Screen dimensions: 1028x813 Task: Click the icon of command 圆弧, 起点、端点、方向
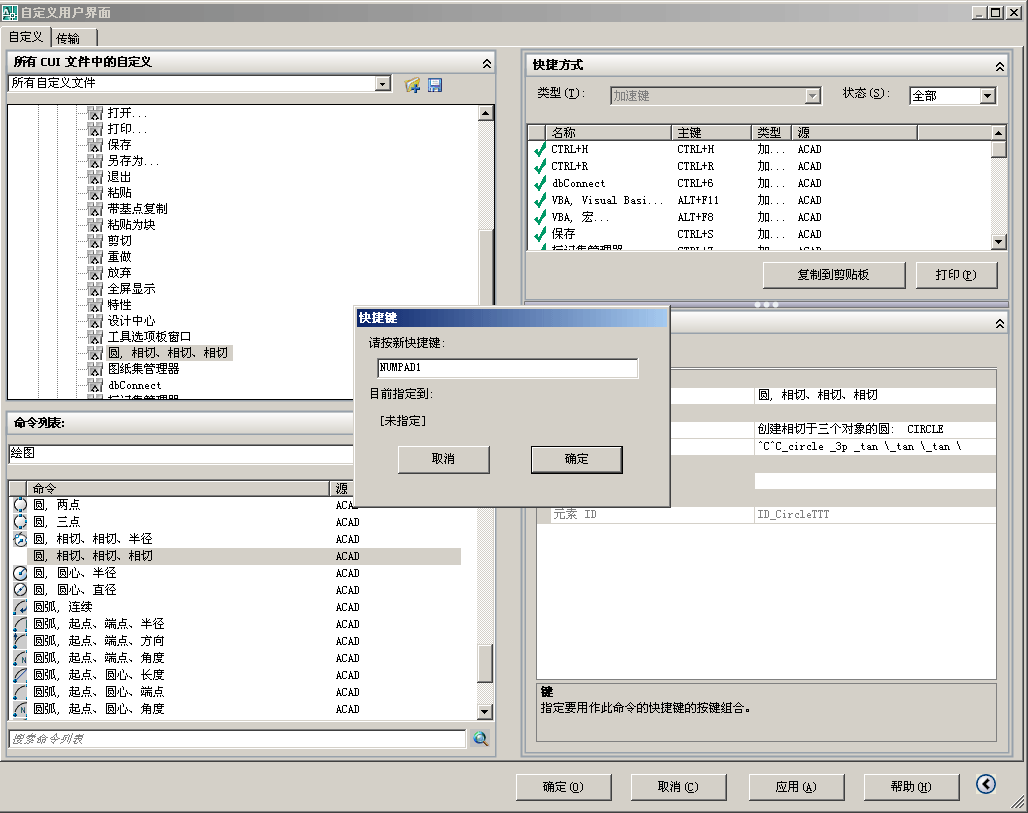pyautogui.click(x=20, y=641)
